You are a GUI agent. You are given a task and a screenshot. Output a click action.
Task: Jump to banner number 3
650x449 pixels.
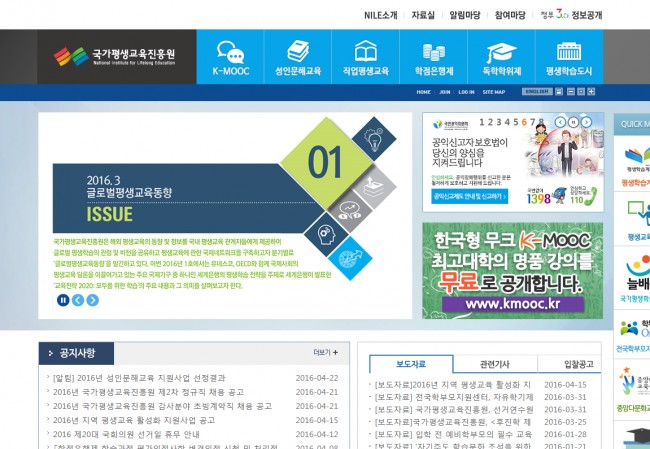coord(499,122)
